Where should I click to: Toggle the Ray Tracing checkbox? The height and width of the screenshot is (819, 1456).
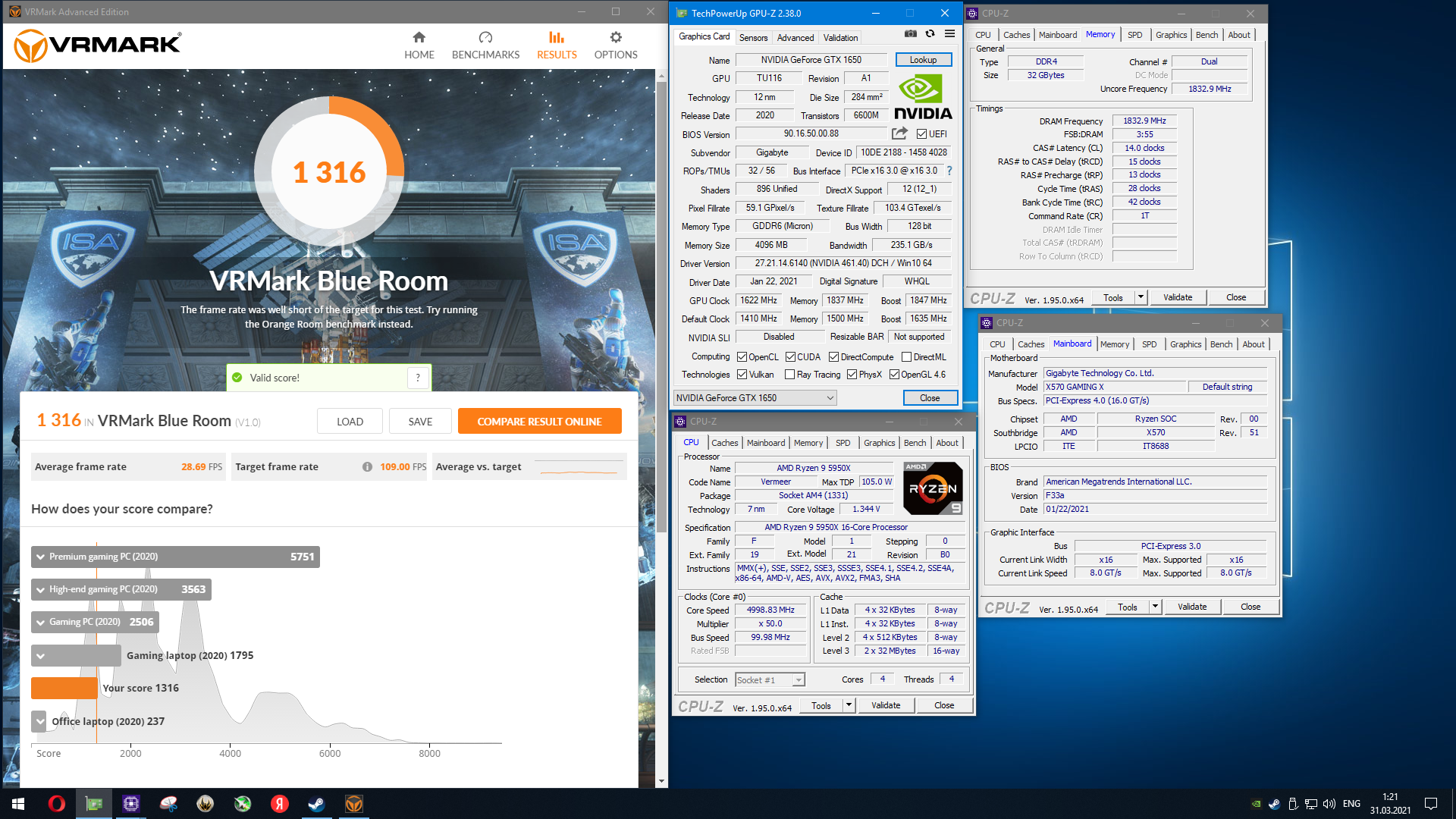click(789, 375)
